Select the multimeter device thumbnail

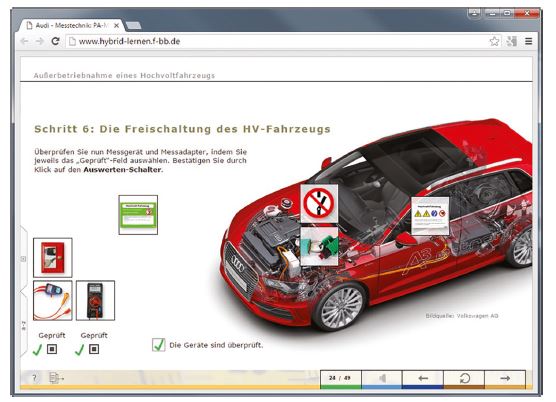tap(95, 300)
